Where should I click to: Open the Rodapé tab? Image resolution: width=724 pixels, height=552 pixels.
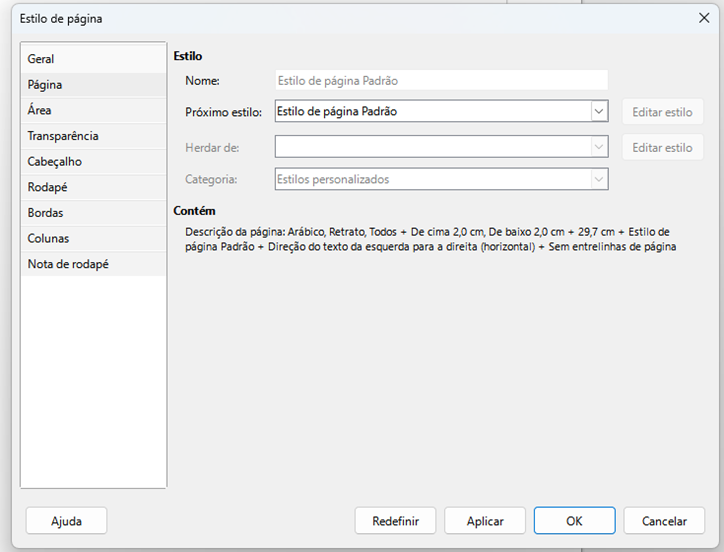(x=47, y=187)
